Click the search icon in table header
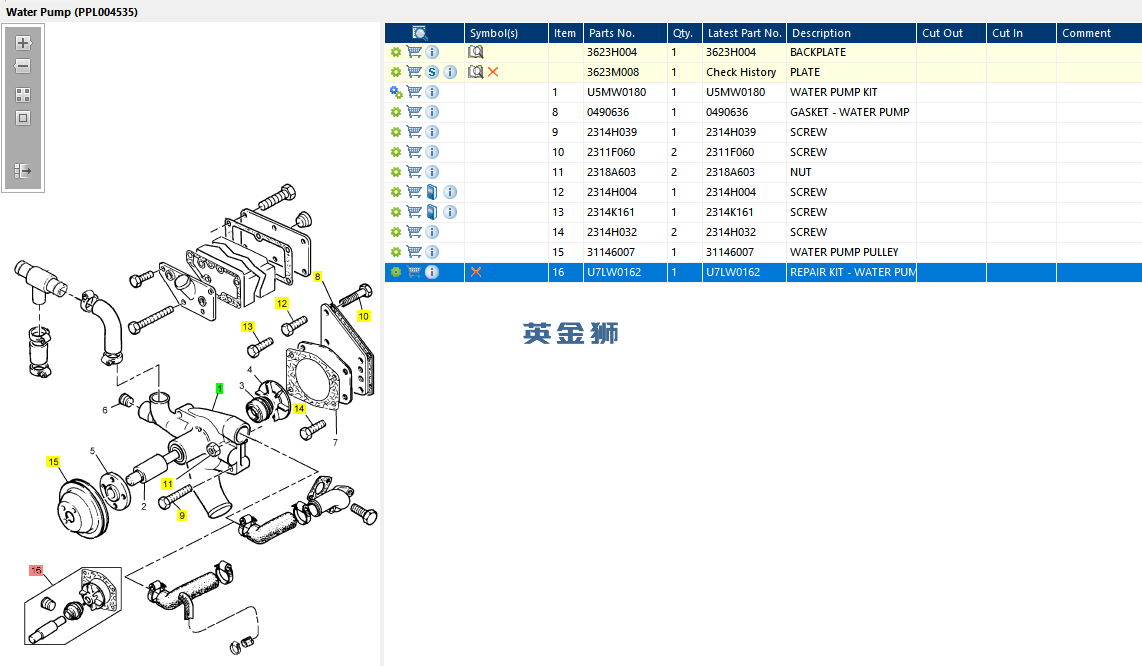Viewport: 1142px width, 666px height. click(420, 33)
